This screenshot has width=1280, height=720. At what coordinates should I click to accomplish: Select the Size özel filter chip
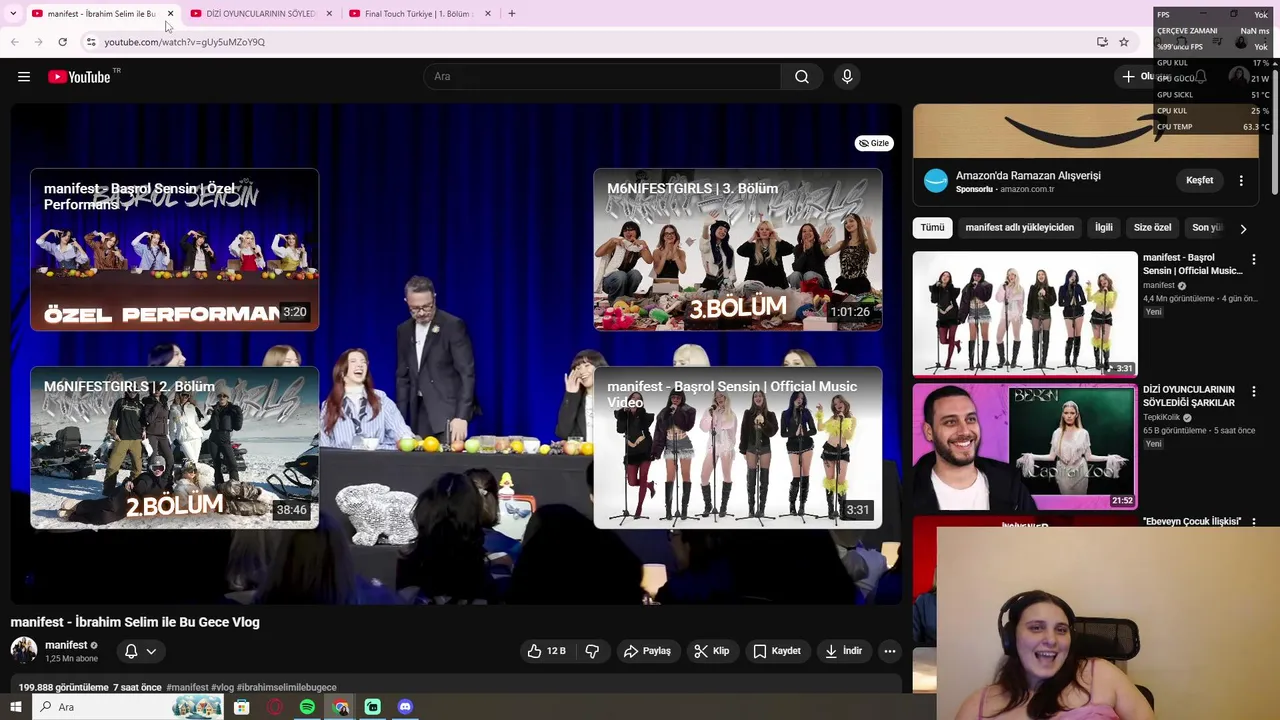click(1152, 228)
